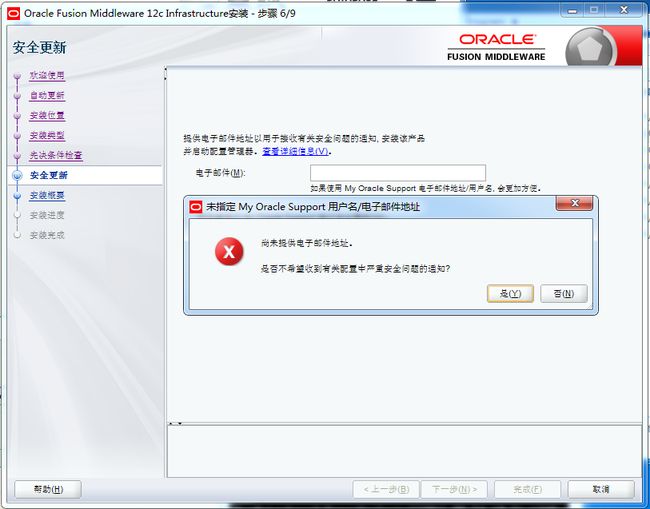
Task: Click the 完成(F) button
Action: pos(527,490)
